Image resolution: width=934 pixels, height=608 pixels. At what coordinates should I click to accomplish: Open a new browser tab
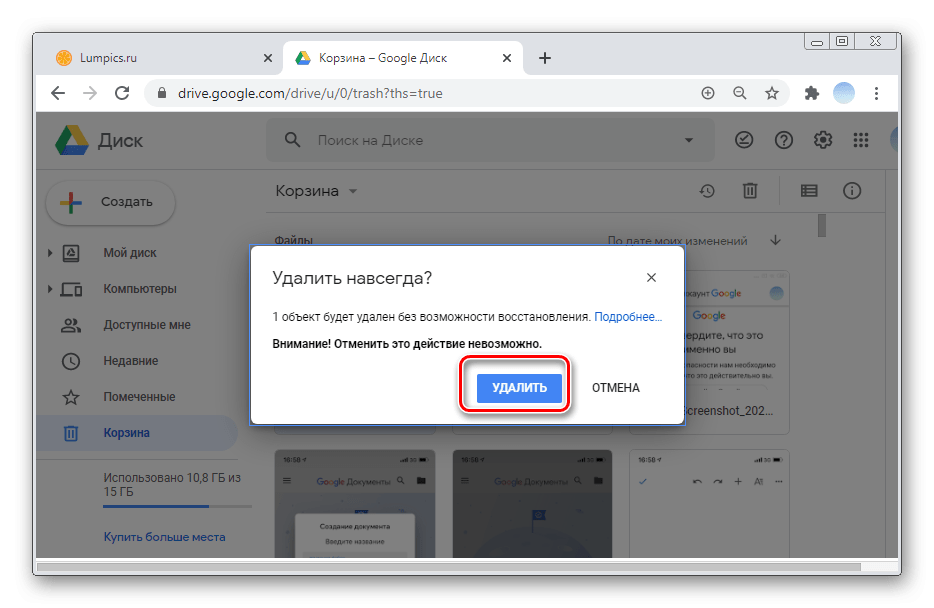544,58
